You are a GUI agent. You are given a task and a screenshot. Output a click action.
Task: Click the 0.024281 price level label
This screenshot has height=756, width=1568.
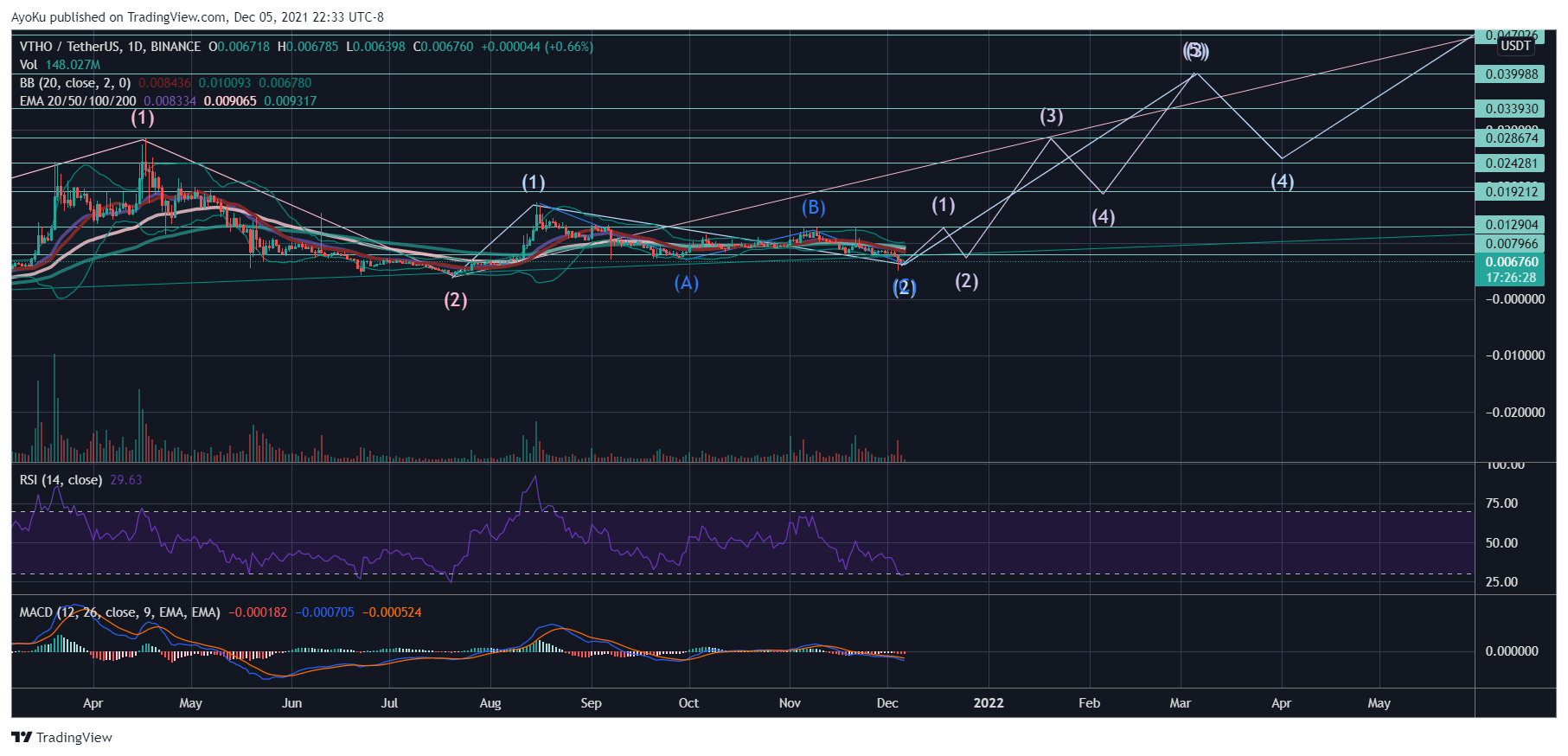tap(1511, 163)
